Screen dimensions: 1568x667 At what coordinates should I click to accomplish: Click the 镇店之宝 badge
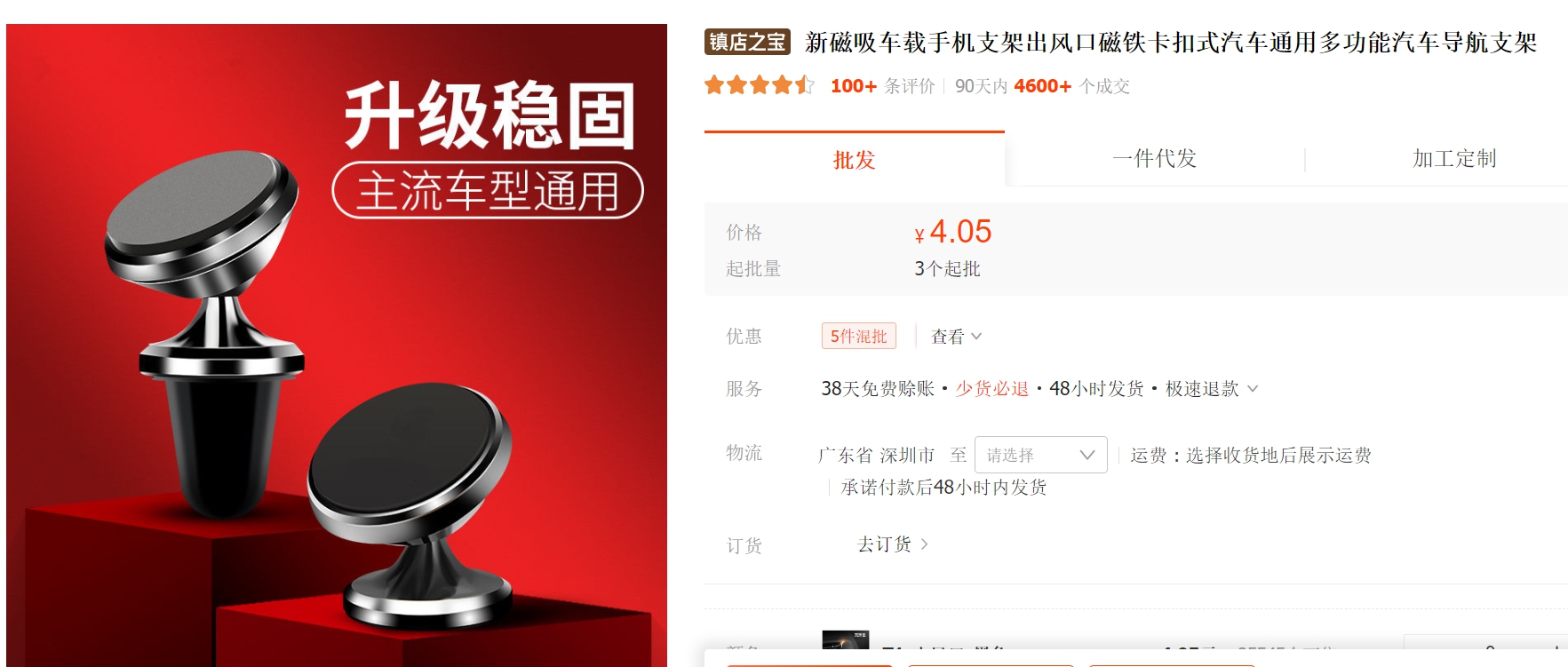tap(747, 42)
